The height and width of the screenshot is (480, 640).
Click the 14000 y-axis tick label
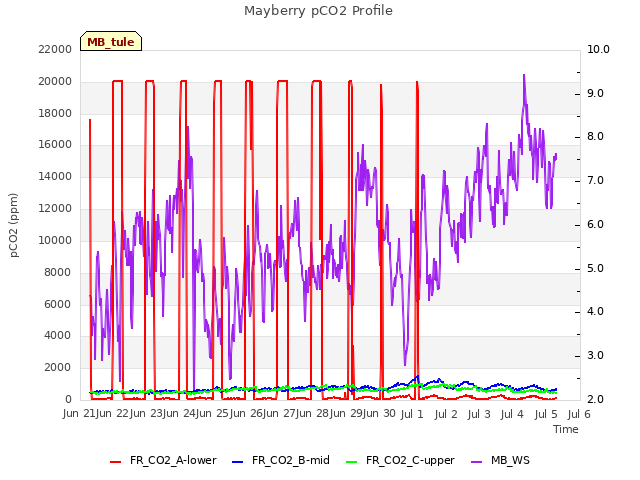pos(55,176)
